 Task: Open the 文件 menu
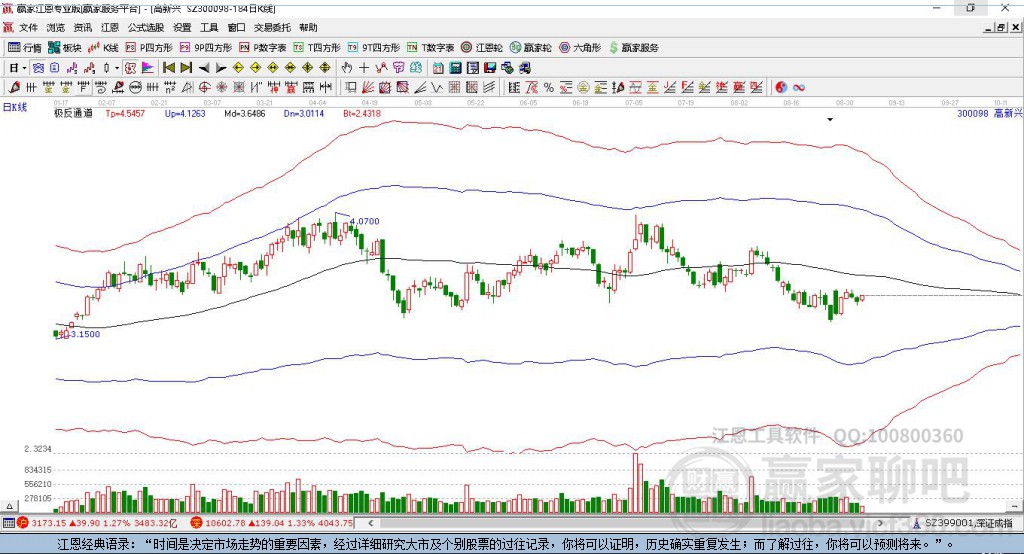pos(29,27)
